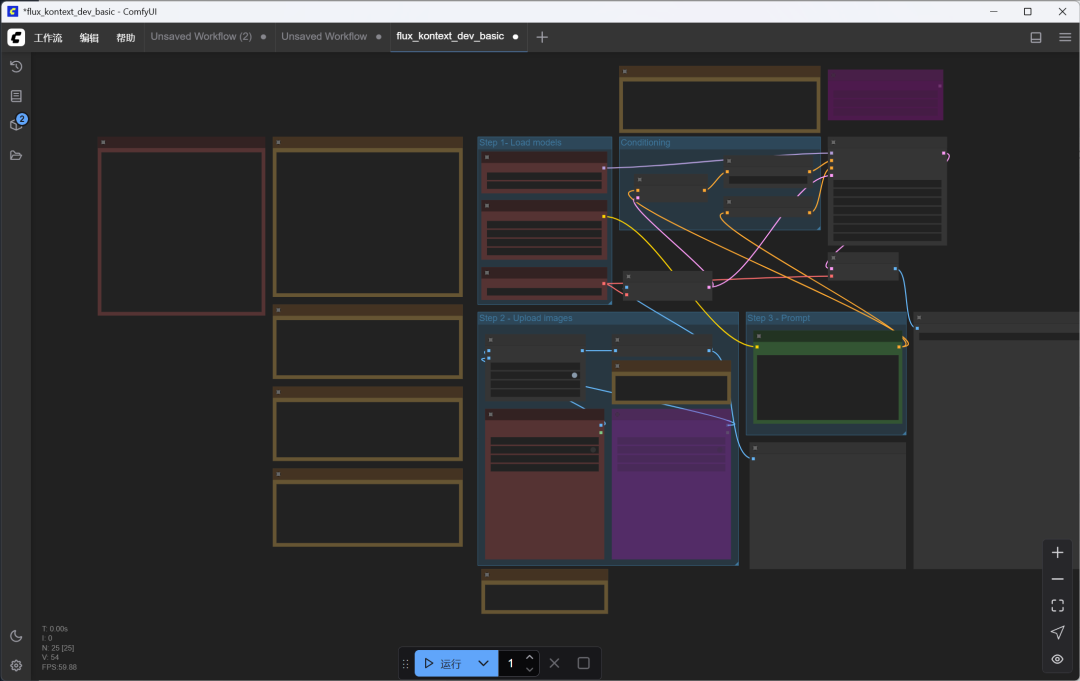Add a new workflow tab with plus
1080x681 pixels.
(x=542, y=37)
